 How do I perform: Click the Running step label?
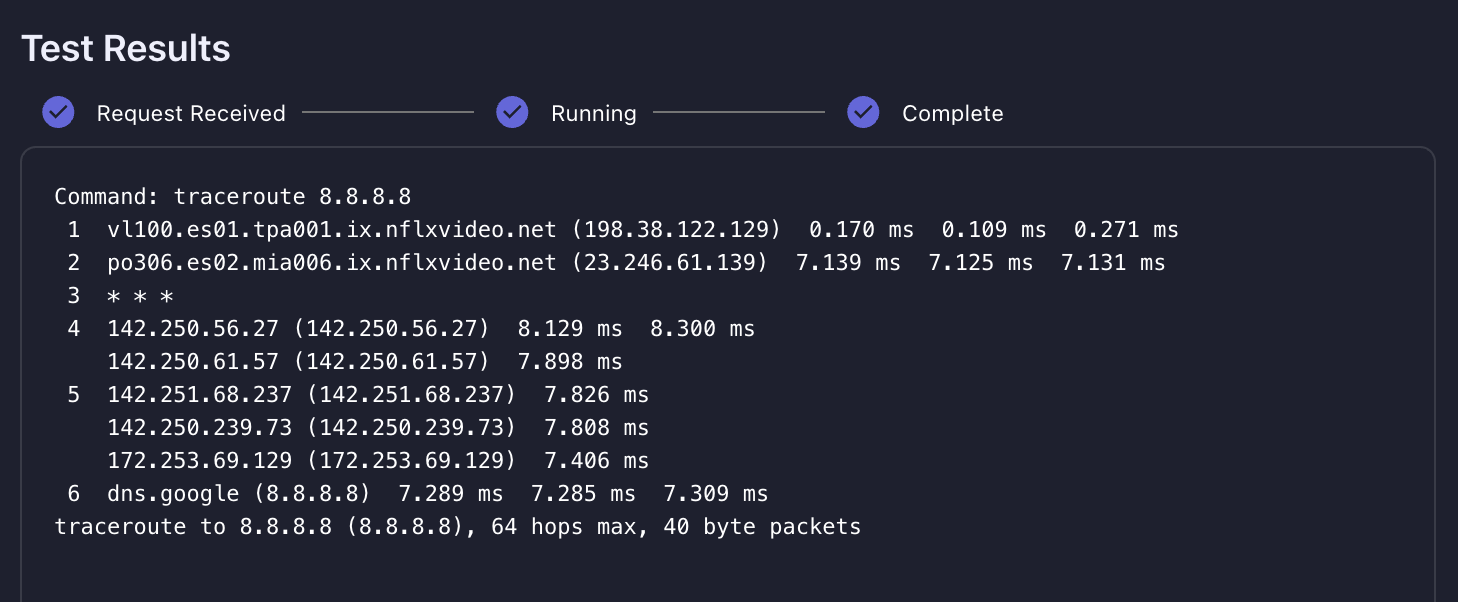tap(594, 114)
